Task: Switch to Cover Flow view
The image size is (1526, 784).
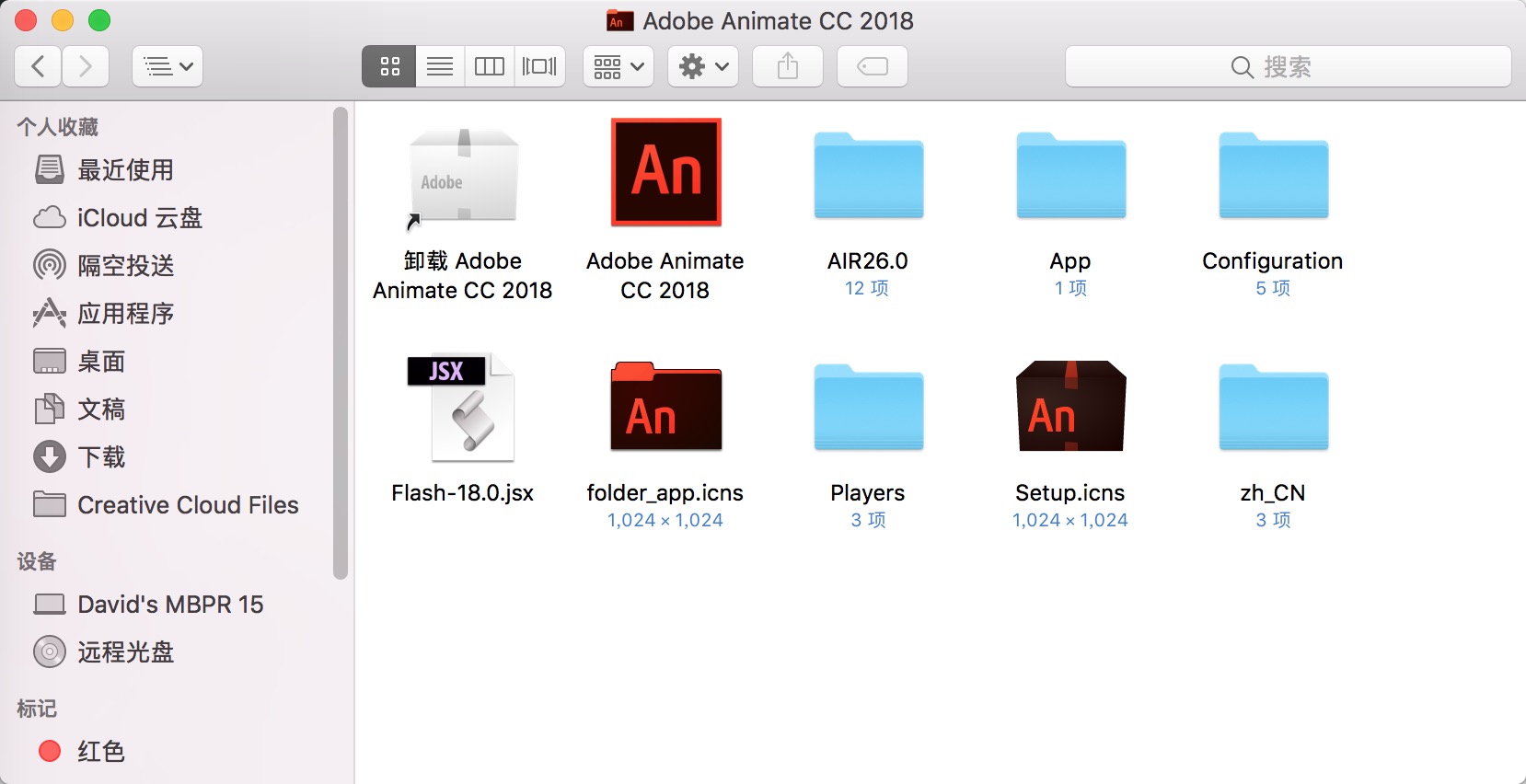Action: tap(539, 66)
